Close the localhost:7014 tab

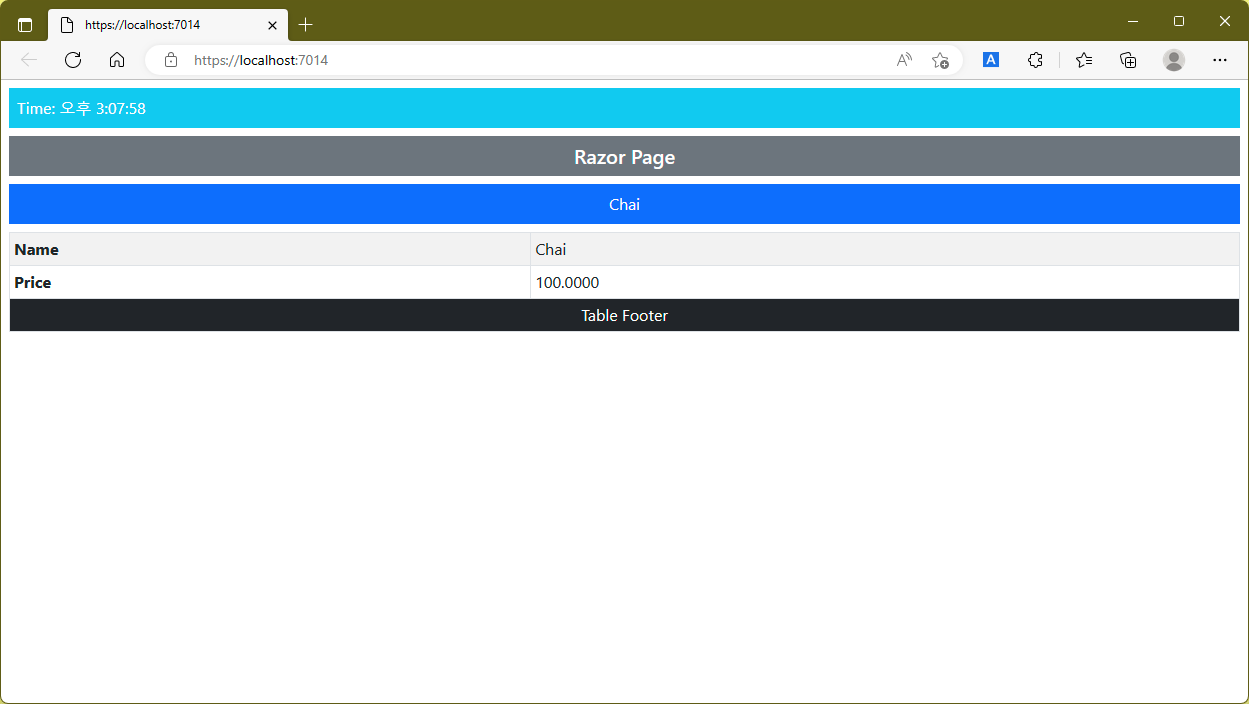click(x=272, y=25)
